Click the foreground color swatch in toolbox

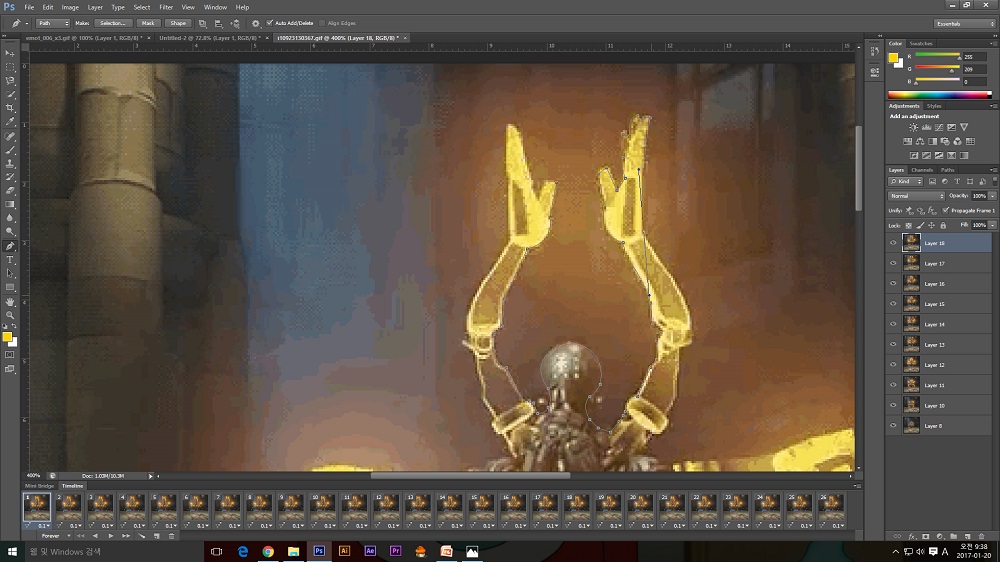(7, 337)
